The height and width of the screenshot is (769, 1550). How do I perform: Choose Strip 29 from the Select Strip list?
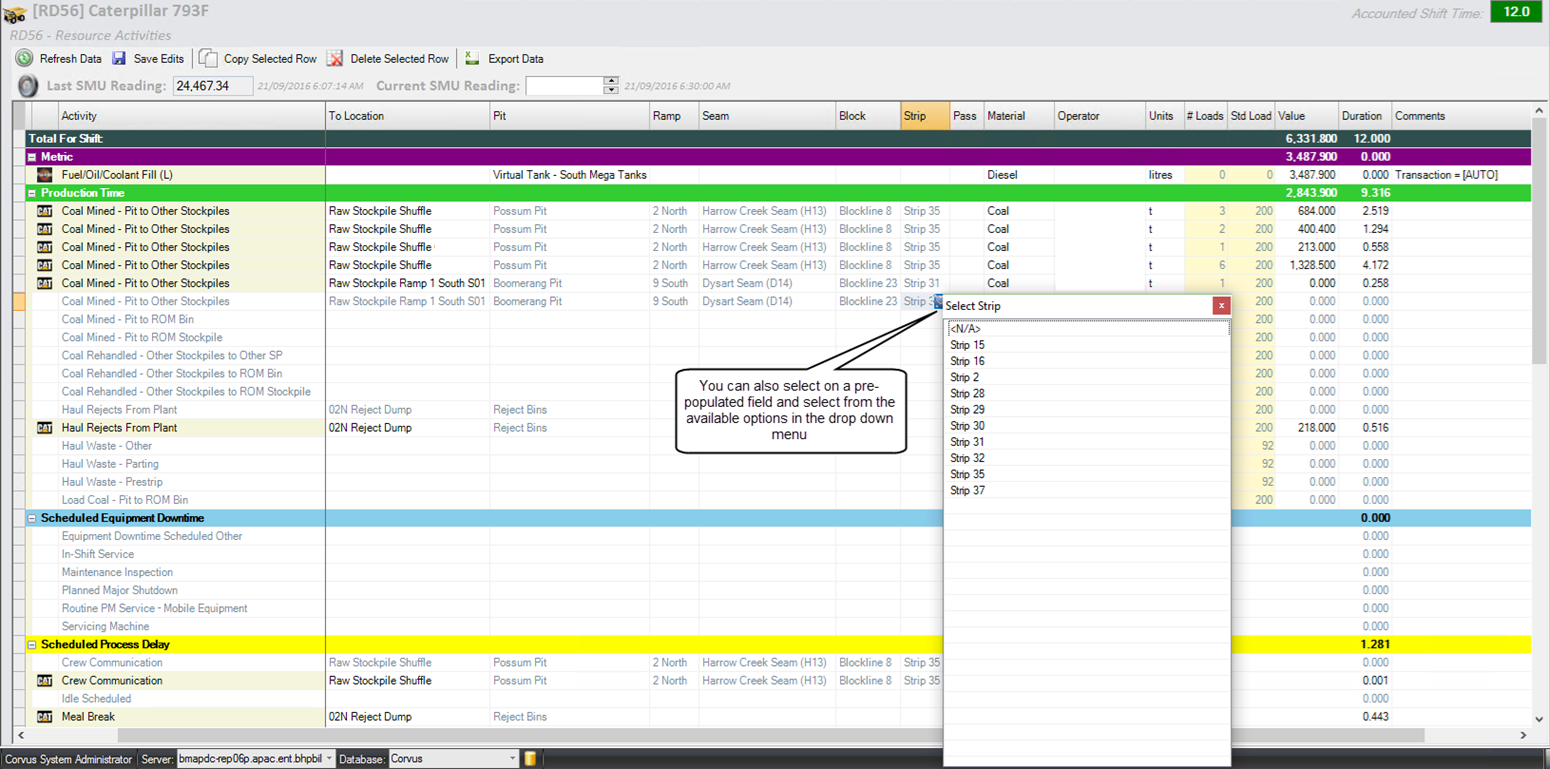(1087, 410)
